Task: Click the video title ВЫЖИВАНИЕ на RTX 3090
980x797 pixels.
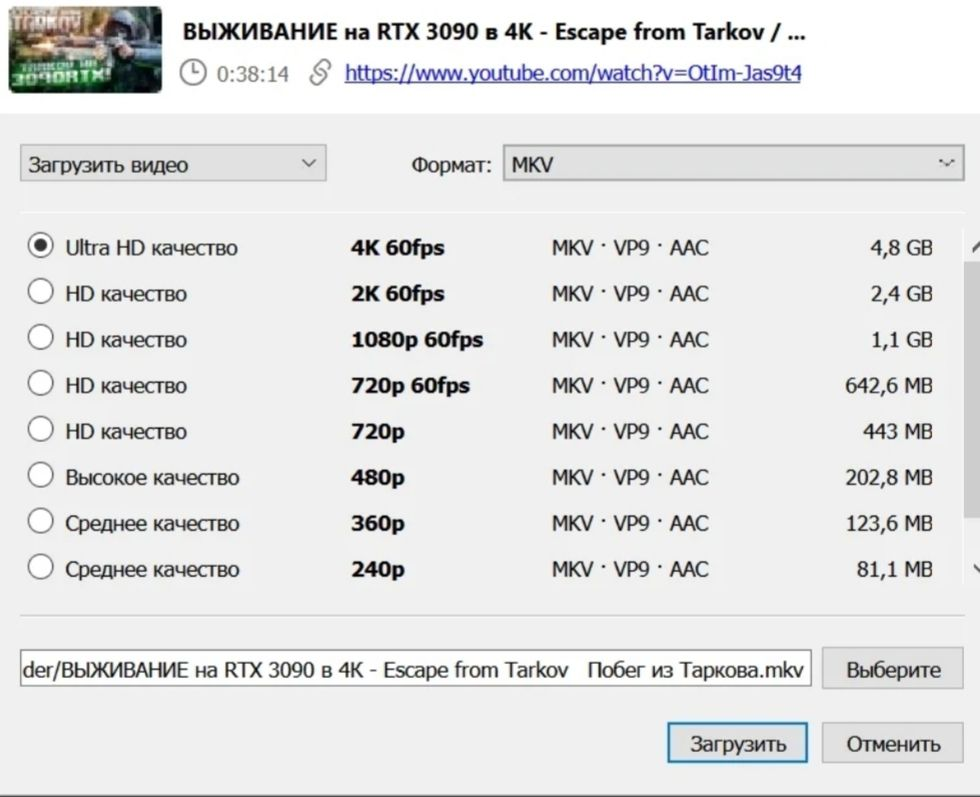Action: pyautogui.click(x=494, y=31)
